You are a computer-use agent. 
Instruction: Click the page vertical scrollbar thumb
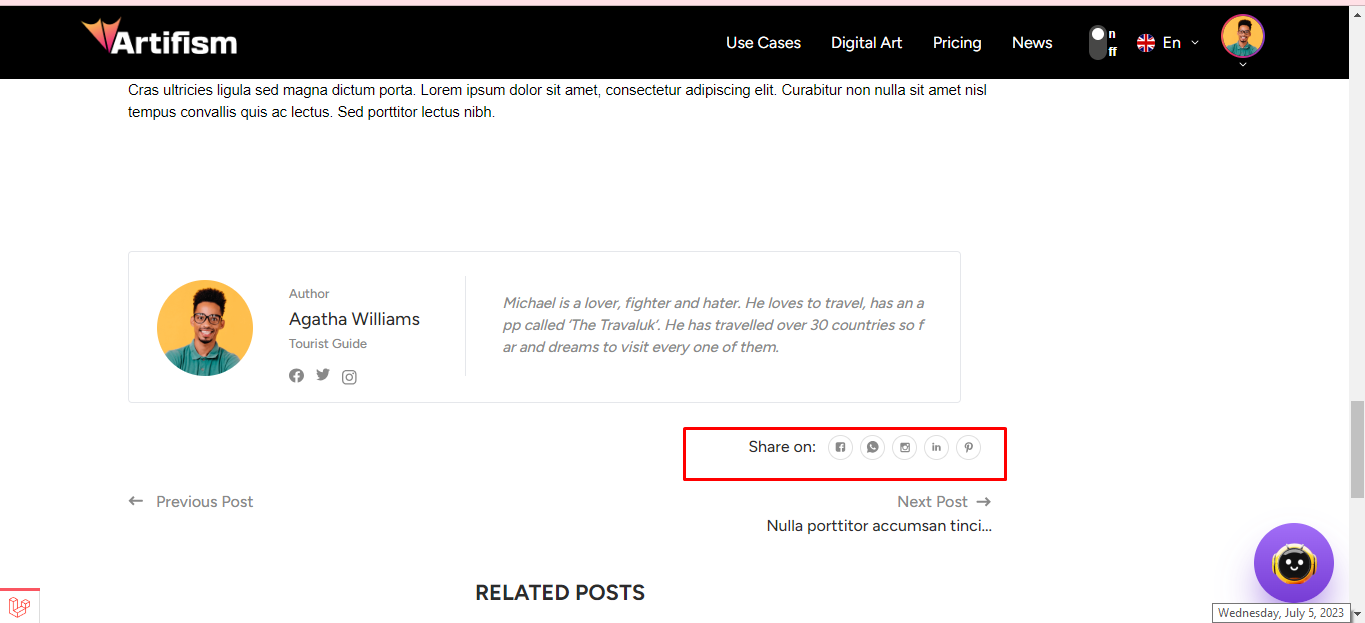click(1357, 449)
